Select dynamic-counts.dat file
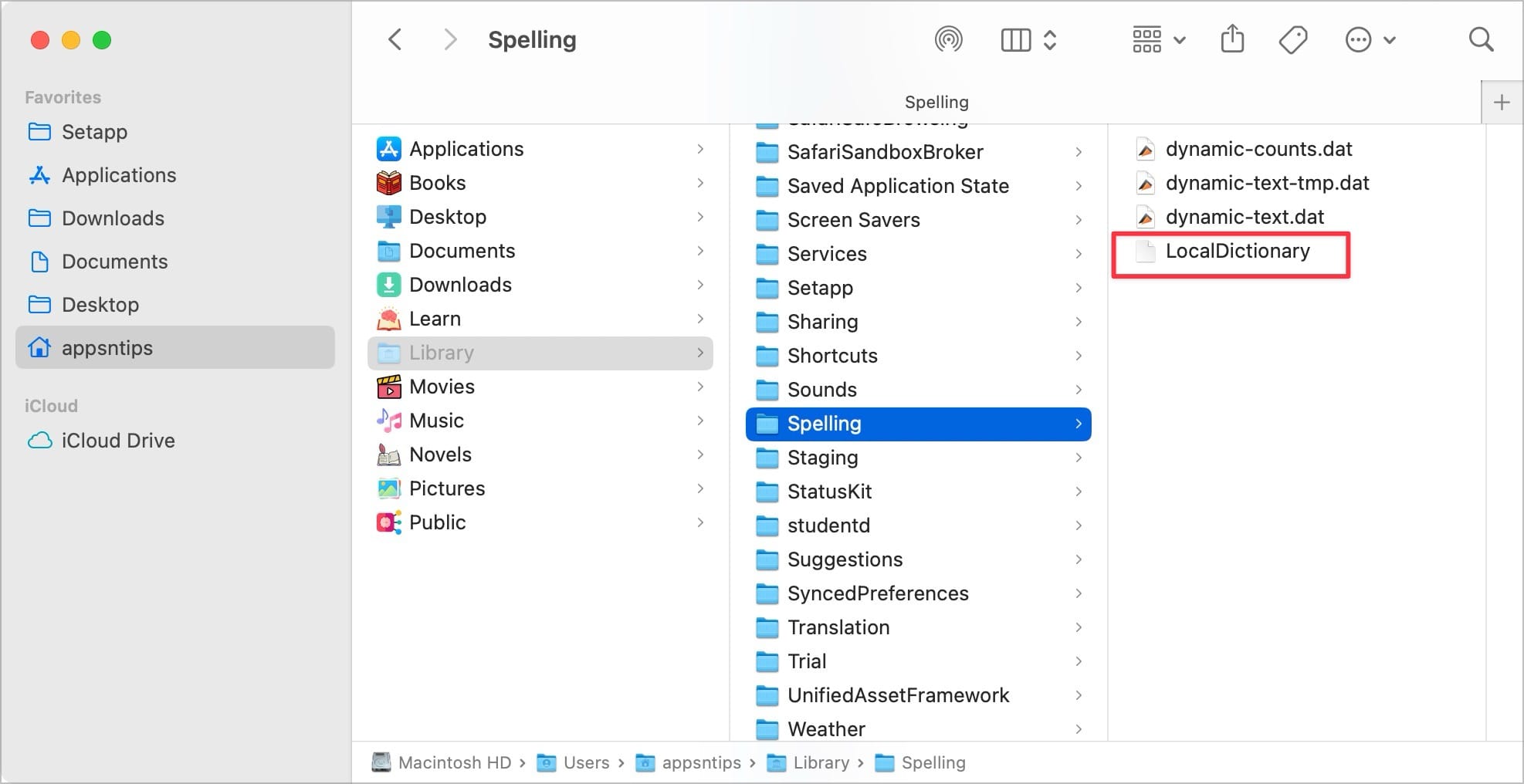Image resolution: width=1524 pixels, height=784 pixels. click(x=1258, y=149)
